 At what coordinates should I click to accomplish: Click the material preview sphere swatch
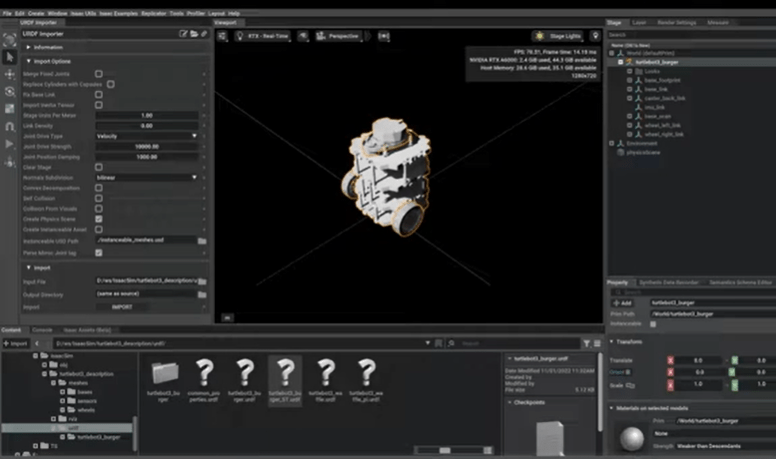634,439
